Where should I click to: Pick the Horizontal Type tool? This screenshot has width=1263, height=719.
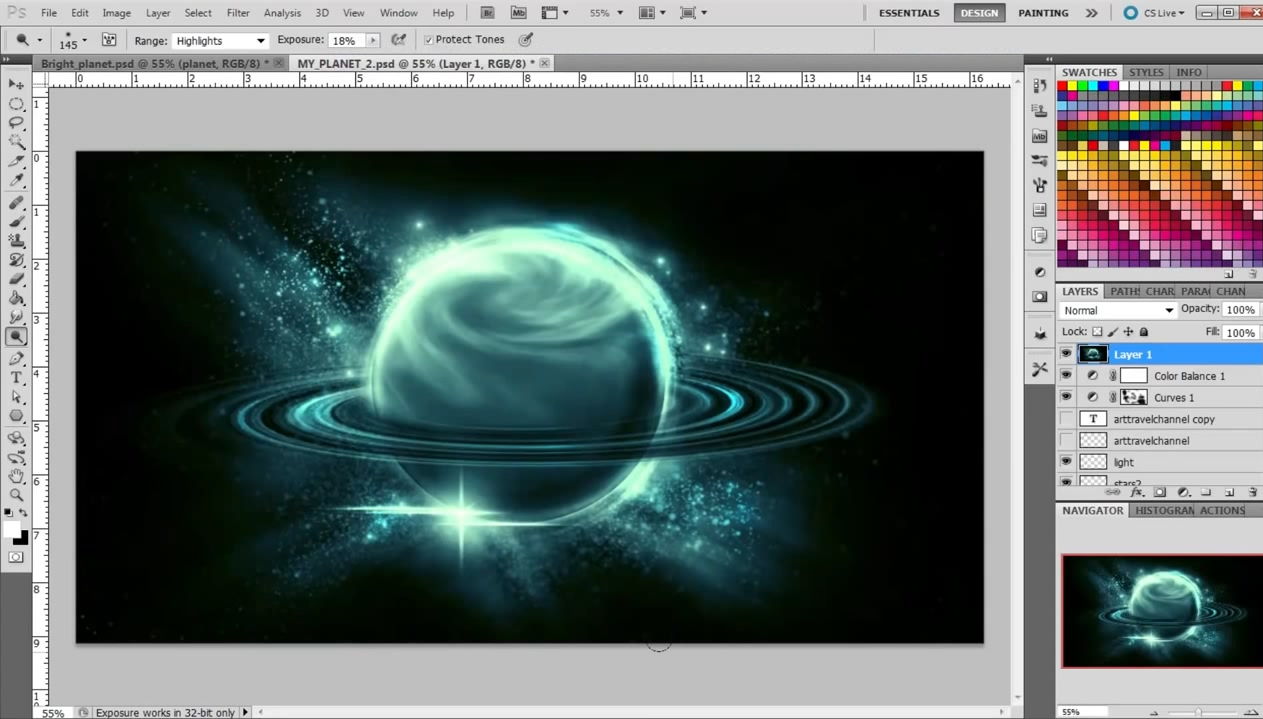click(16, 377)
